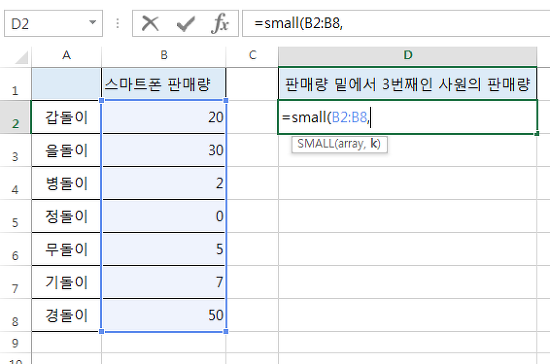Click the sales value 50 cell
The image size is (550, 364).
(x=164, y=315)
